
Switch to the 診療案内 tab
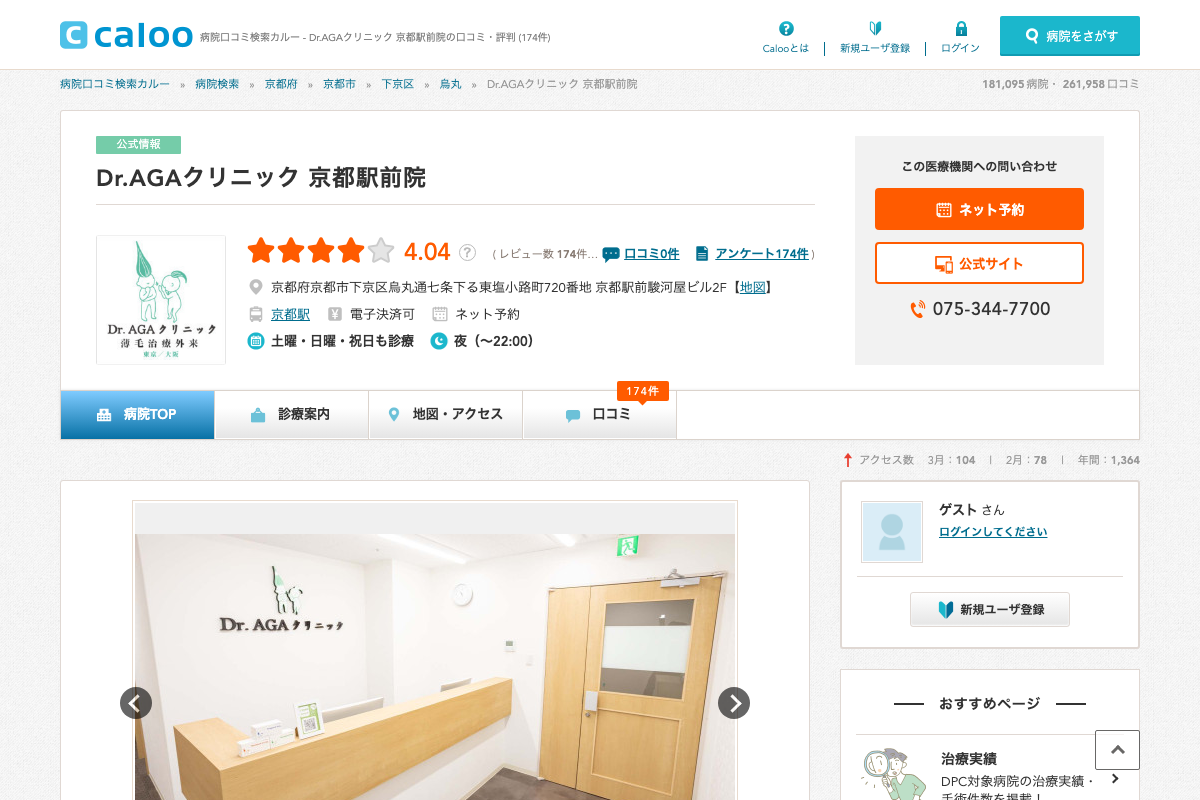291,414
